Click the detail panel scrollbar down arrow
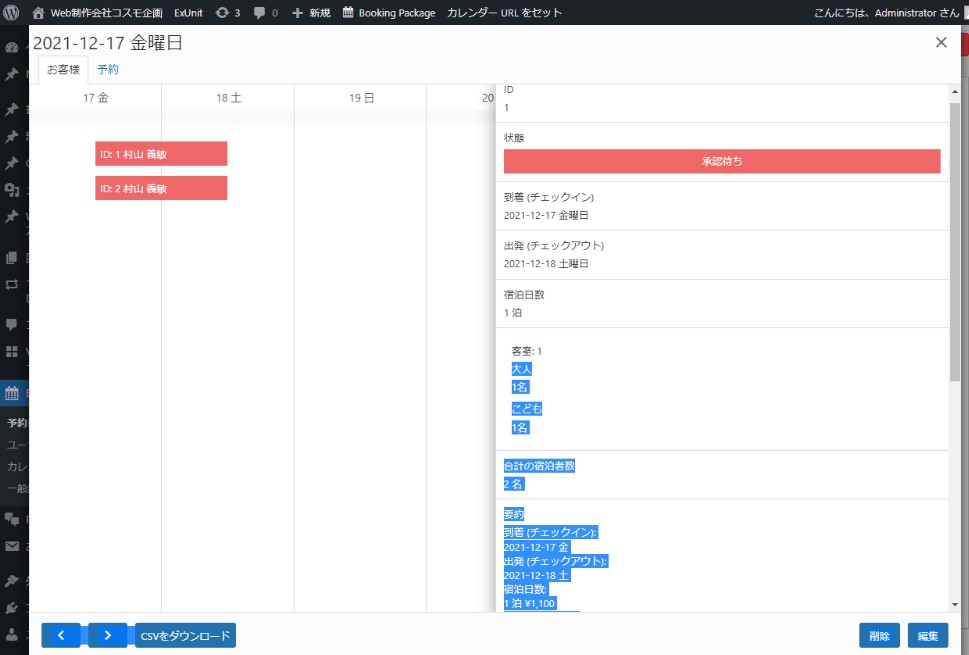The height and width of the screenshot is (655, 969). pos(954,604)
